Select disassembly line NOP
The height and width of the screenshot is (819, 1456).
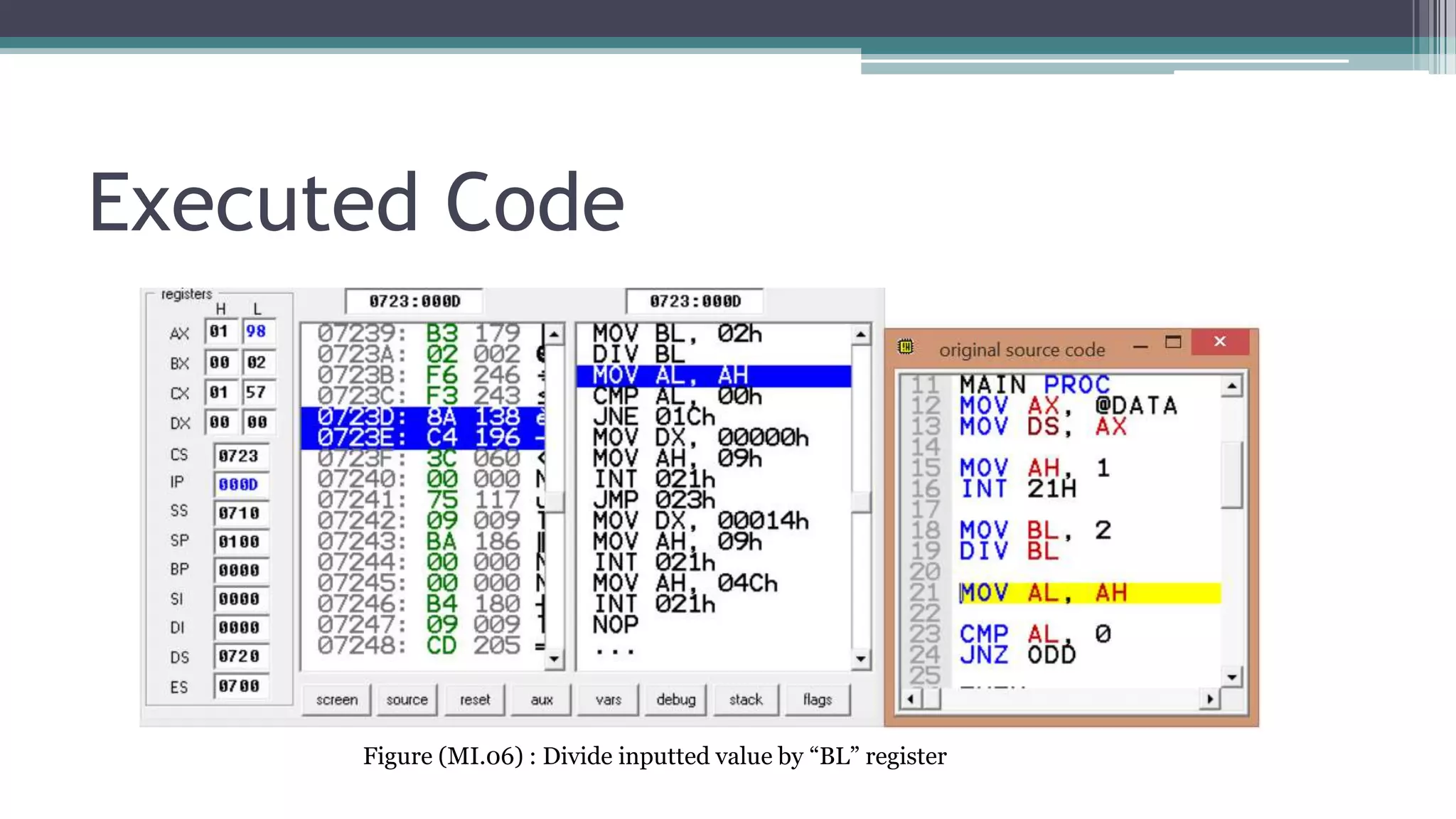[x=714, y=625]
